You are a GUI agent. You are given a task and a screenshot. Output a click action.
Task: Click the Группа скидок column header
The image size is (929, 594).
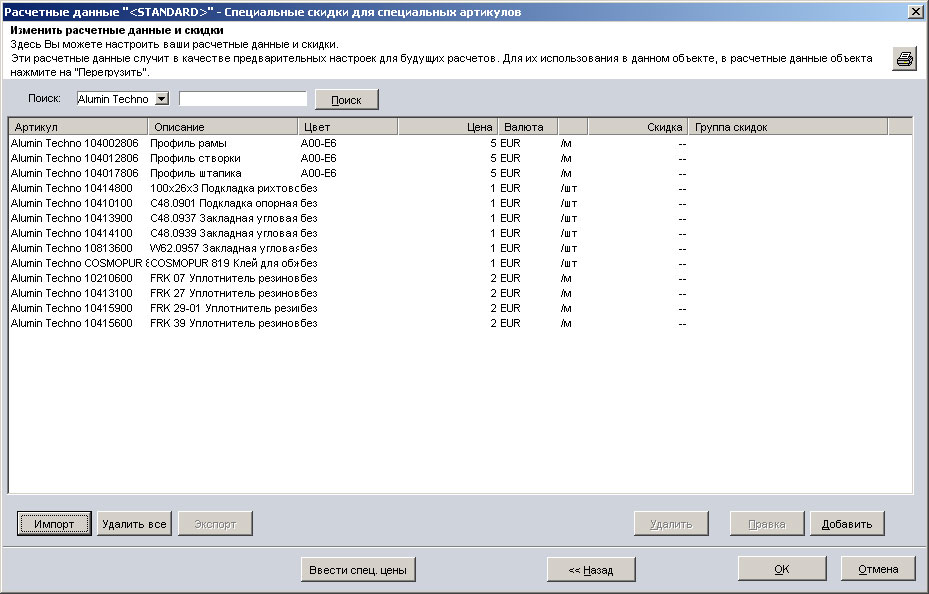coord(787,127)
